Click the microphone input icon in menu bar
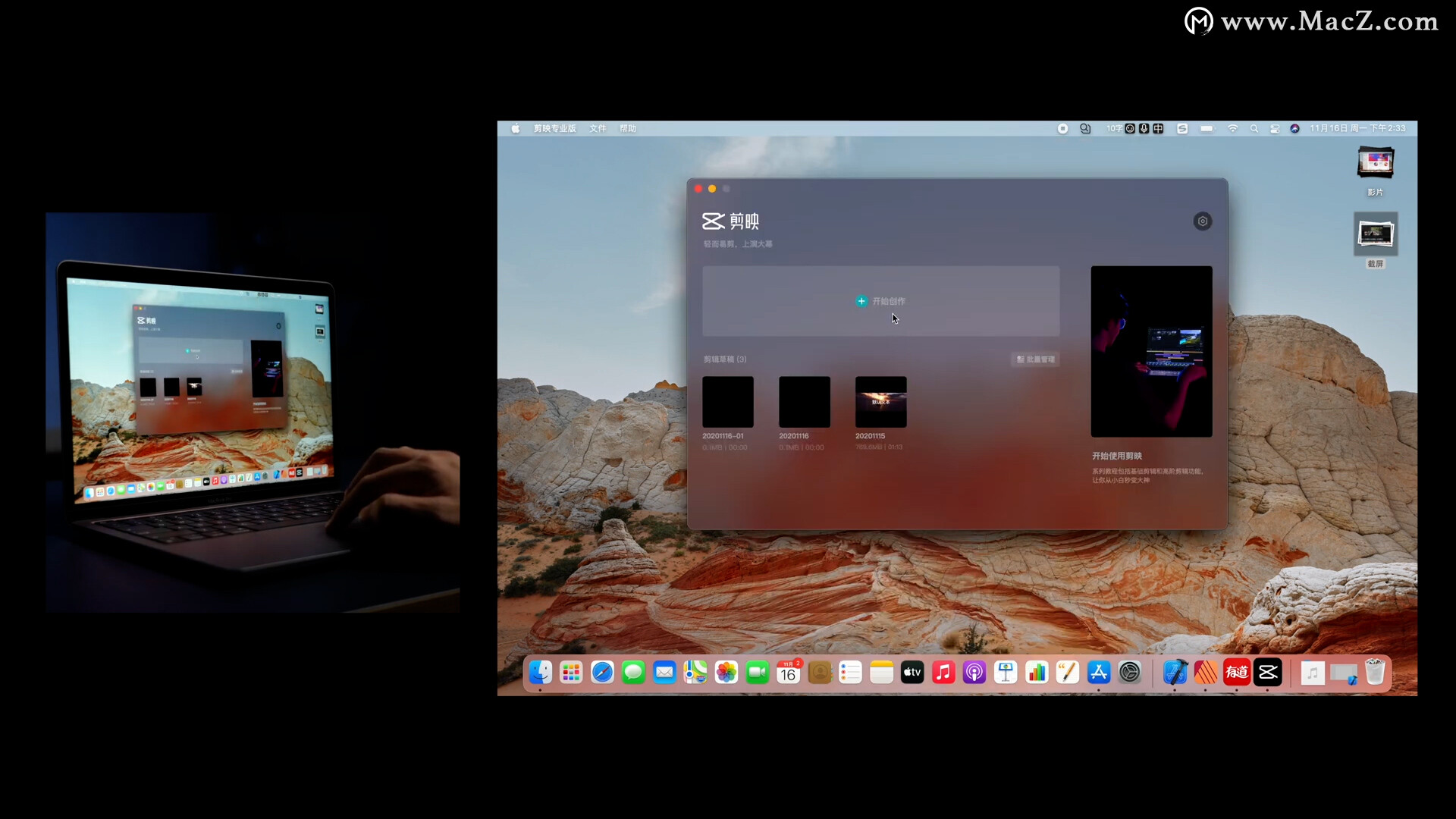 [1144, 129]
